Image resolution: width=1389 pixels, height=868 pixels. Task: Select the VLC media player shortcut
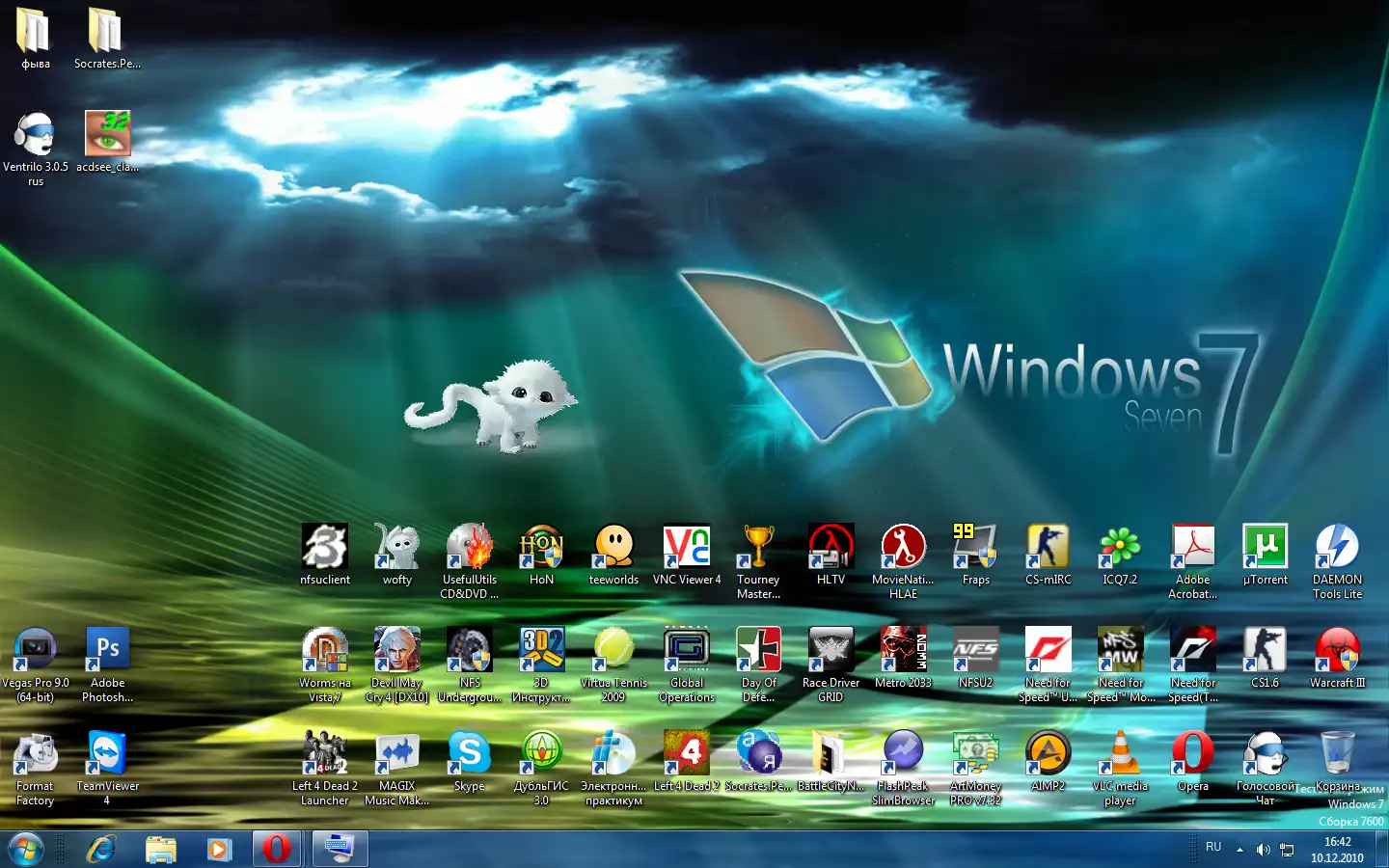(x=1120, y=753)
